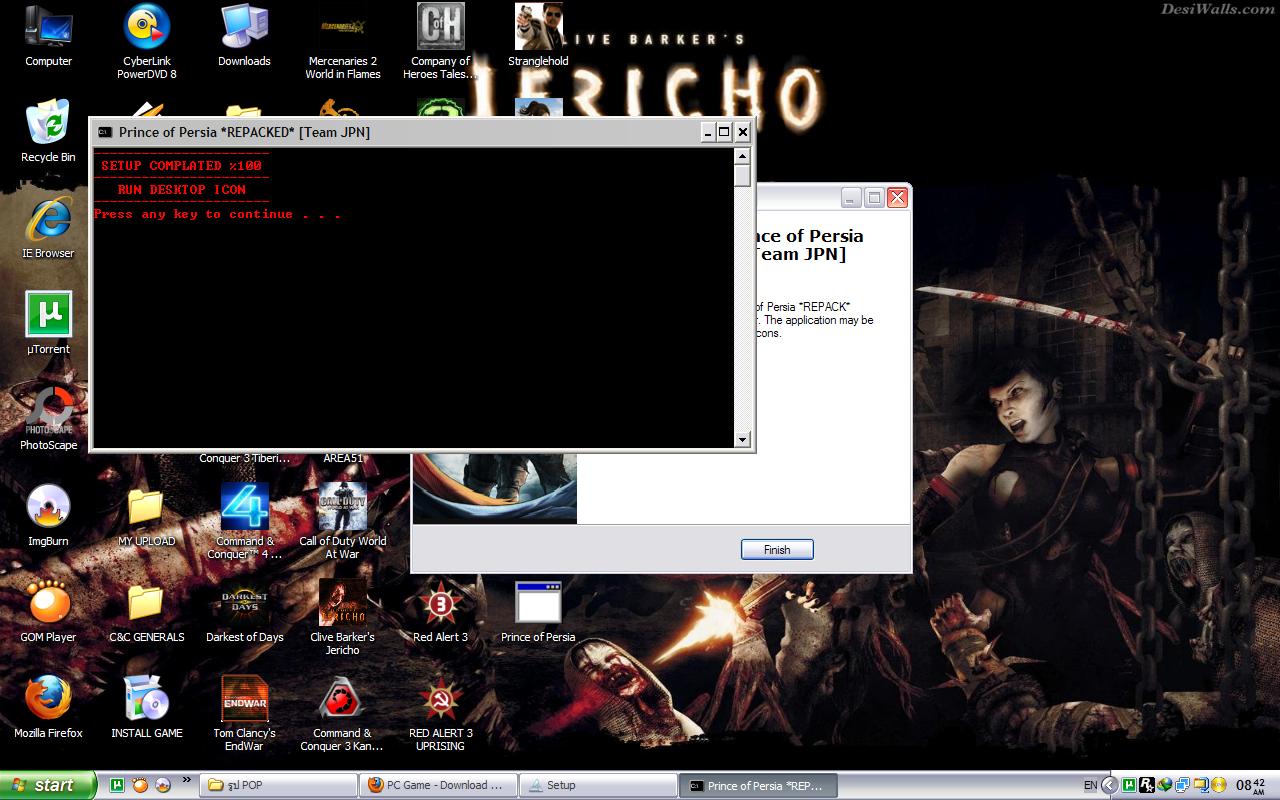Select Clive Barker's Jericho desktop icon
Image resolution: width=1280 pixels, height=800 pixels.
[x=342, y=617]
